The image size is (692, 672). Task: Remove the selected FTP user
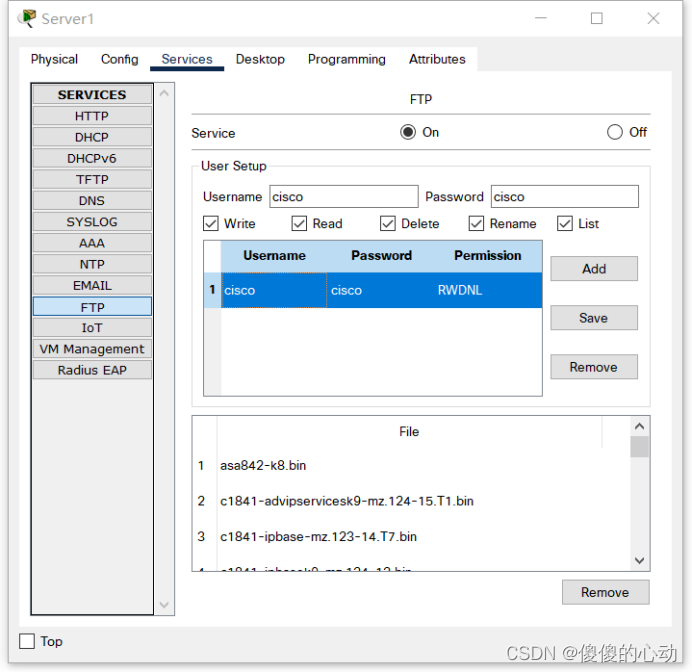pos(594,367)
